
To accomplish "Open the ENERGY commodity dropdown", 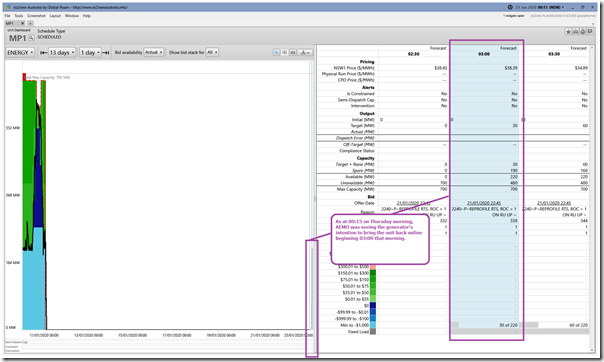I will point(20,52).
